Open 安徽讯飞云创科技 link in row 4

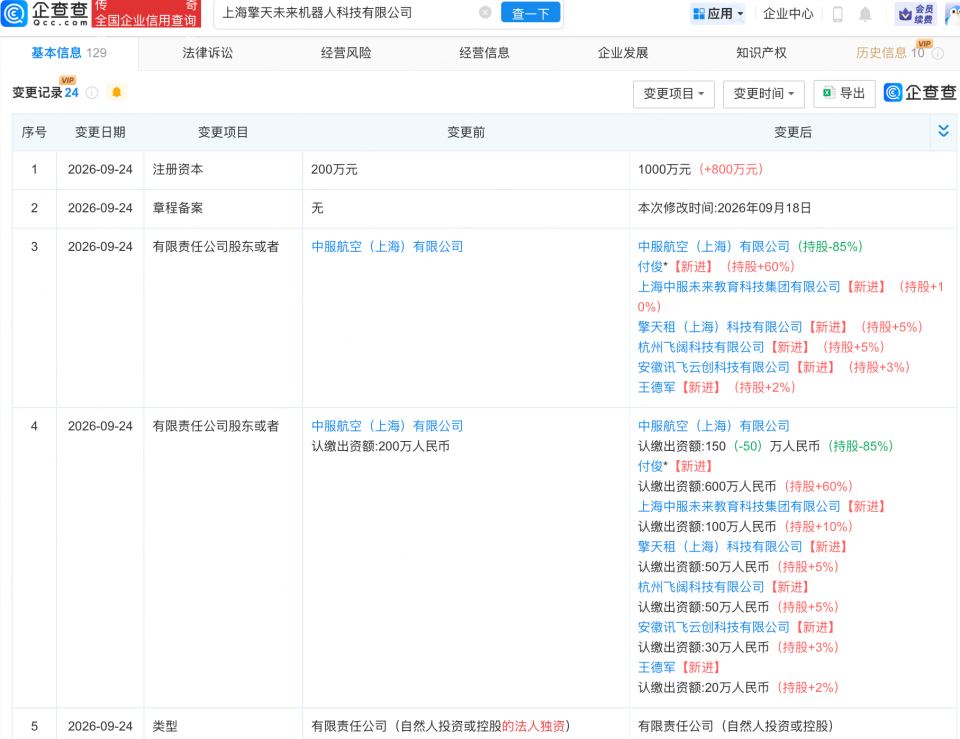click(x=713, y=628)
